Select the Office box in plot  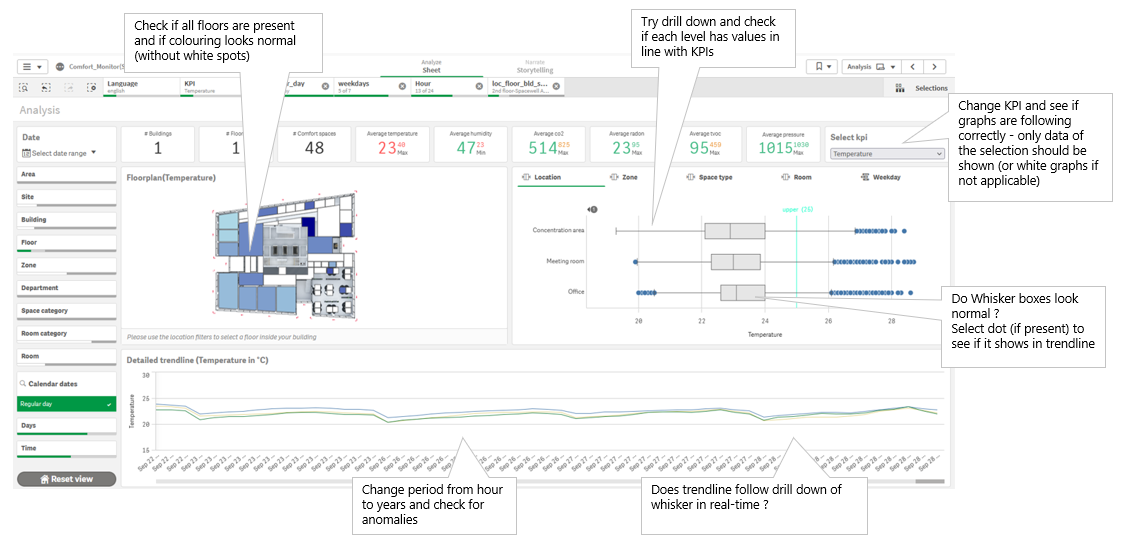coord(743,292)
